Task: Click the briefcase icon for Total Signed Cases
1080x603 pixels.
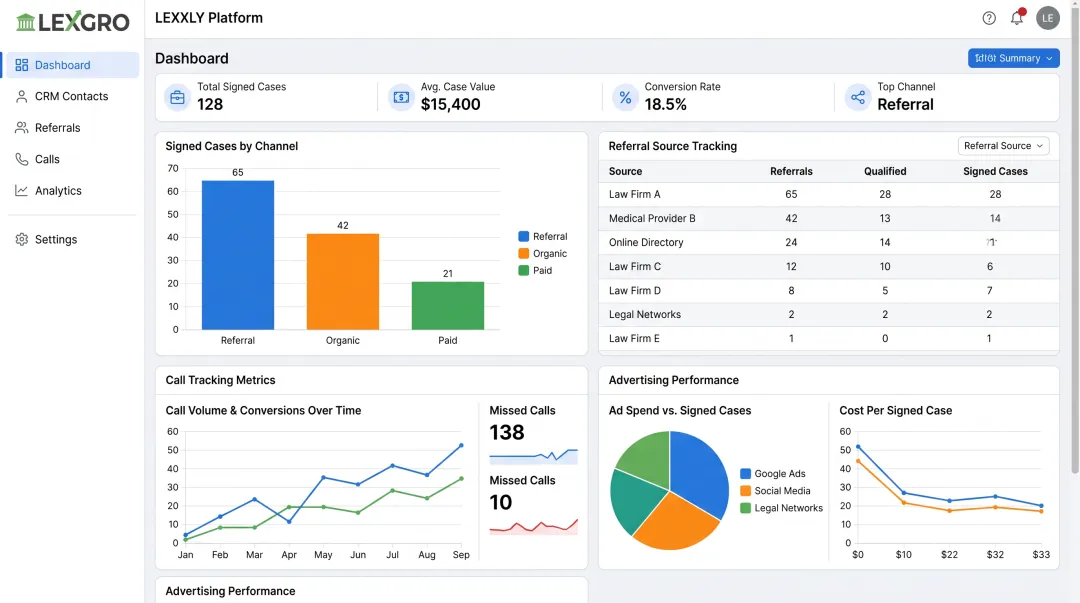Action: 177,97
